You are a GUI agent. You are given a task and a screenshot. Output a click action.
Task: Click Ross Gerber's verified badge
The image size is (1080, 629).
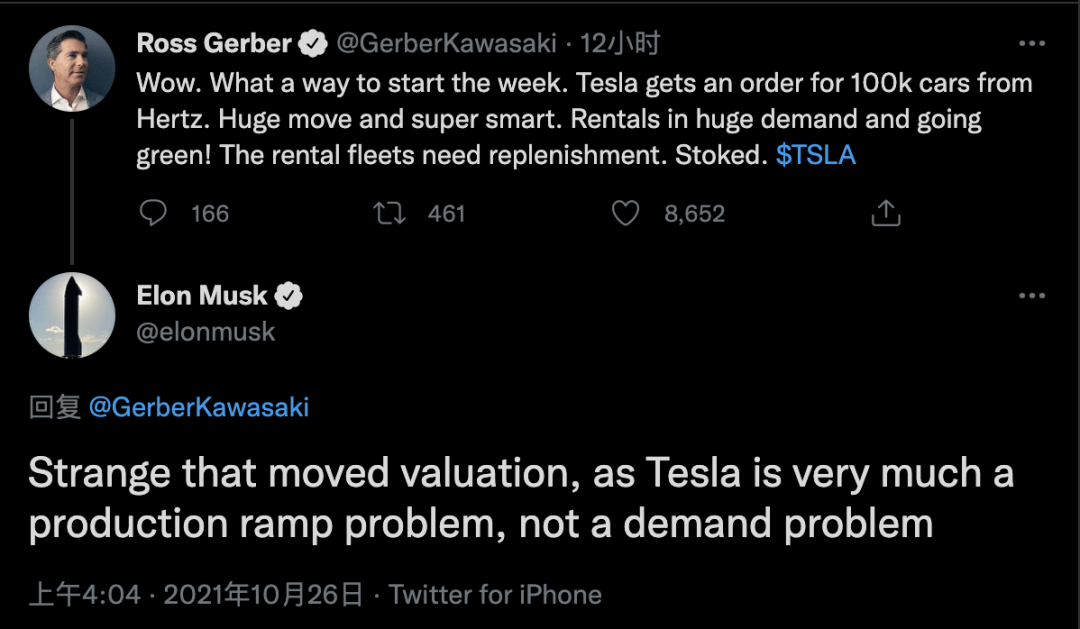coord(313,43)
